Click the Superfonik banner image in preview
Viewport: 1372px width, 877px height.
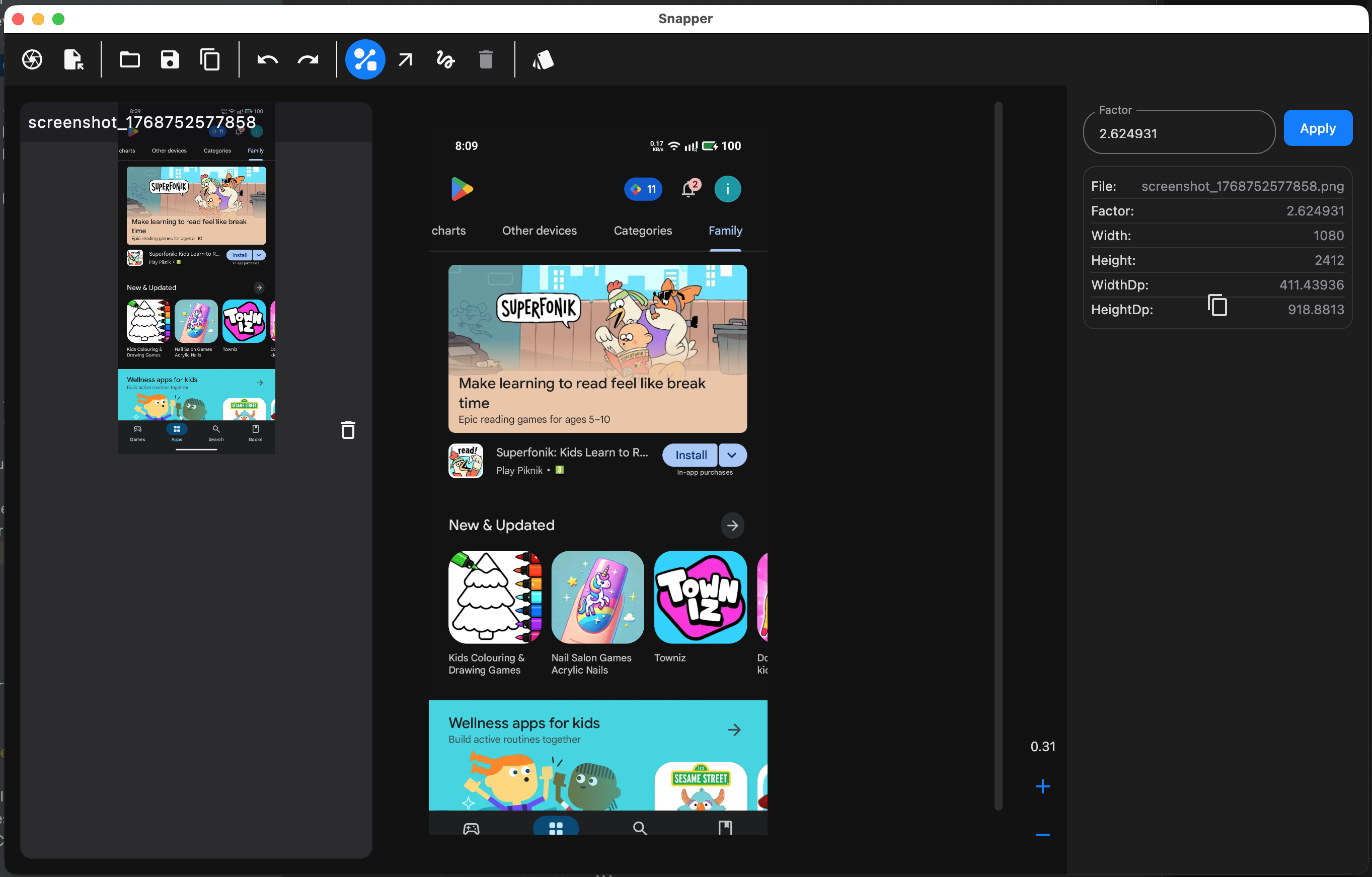click(598, 348)
